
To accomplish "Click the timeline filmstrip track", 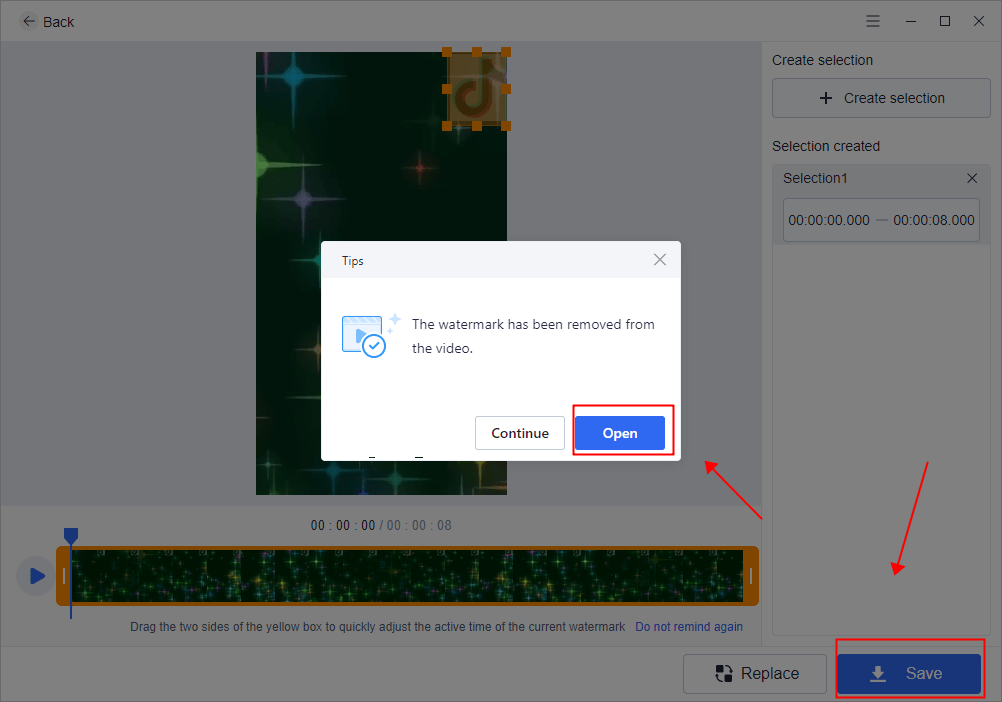I will pos(407,576).
